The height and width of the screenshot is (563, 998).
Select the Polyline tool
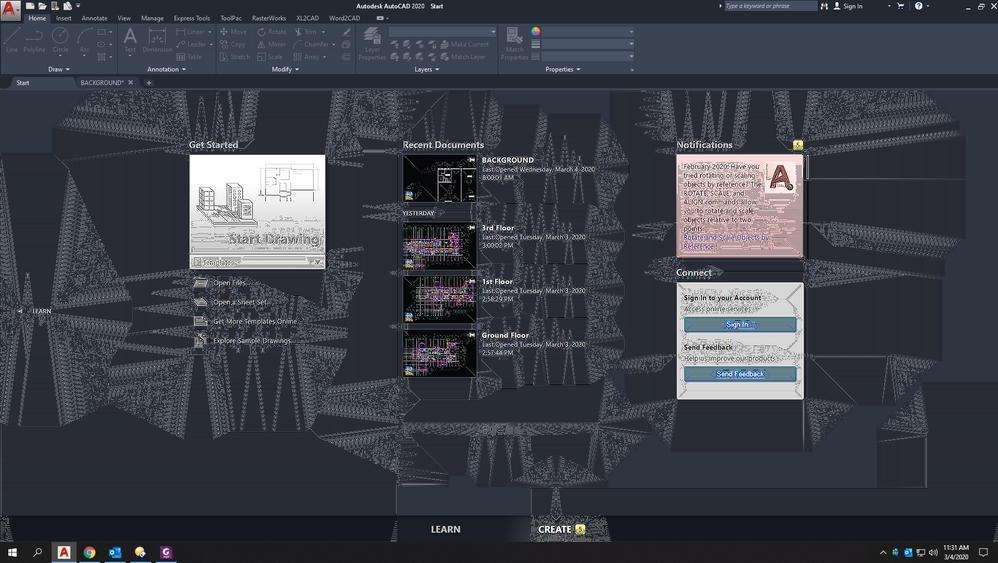coord(34,41)
